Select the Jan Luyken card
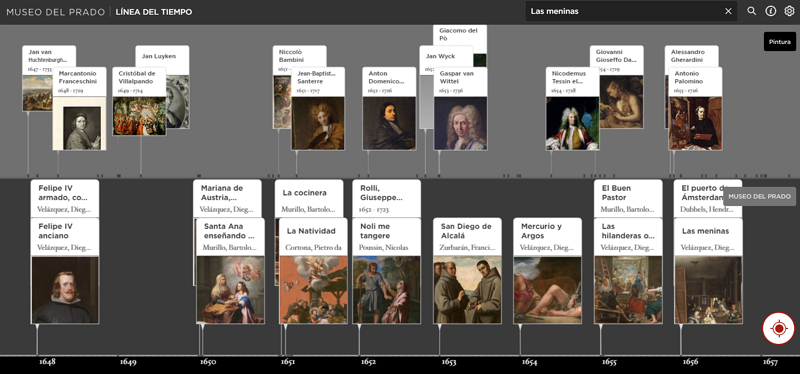Screen dimensions: 800x374 point(162,56)
